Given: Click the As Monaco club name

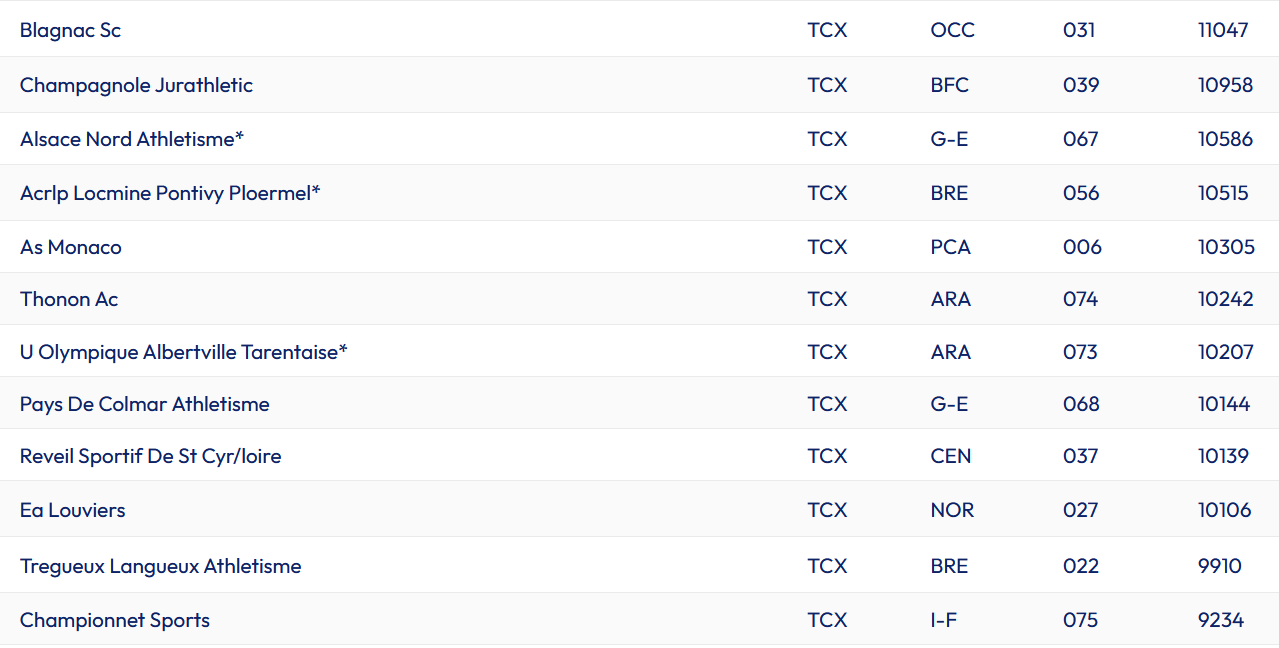Looking at the screenshot, I should tap(71, 247).
